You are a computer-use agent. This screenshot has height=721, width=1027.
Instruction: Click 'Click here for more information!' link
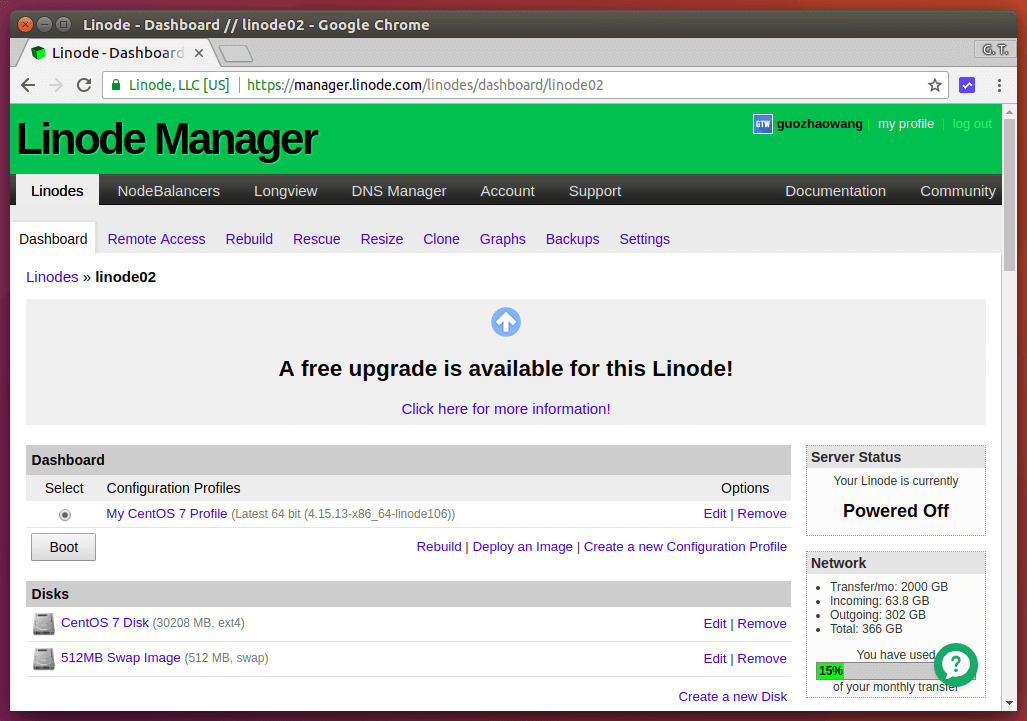505,409
